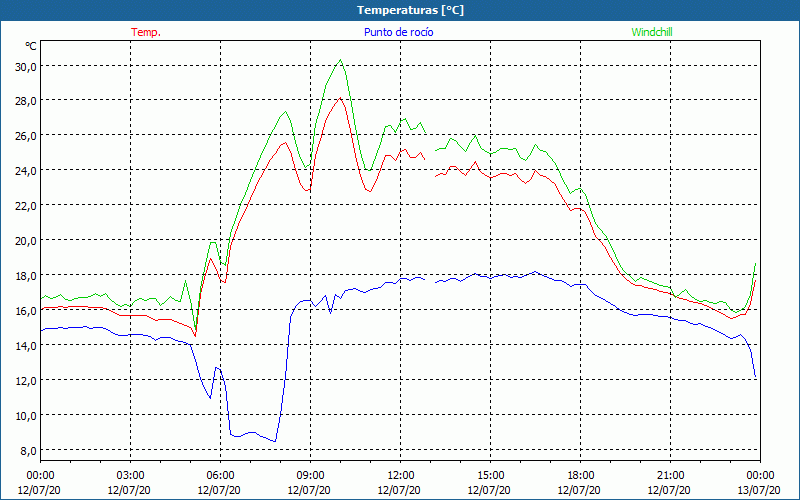
Task: Click the 28,0 y-axis value
Action: click(x=26, y=101)
